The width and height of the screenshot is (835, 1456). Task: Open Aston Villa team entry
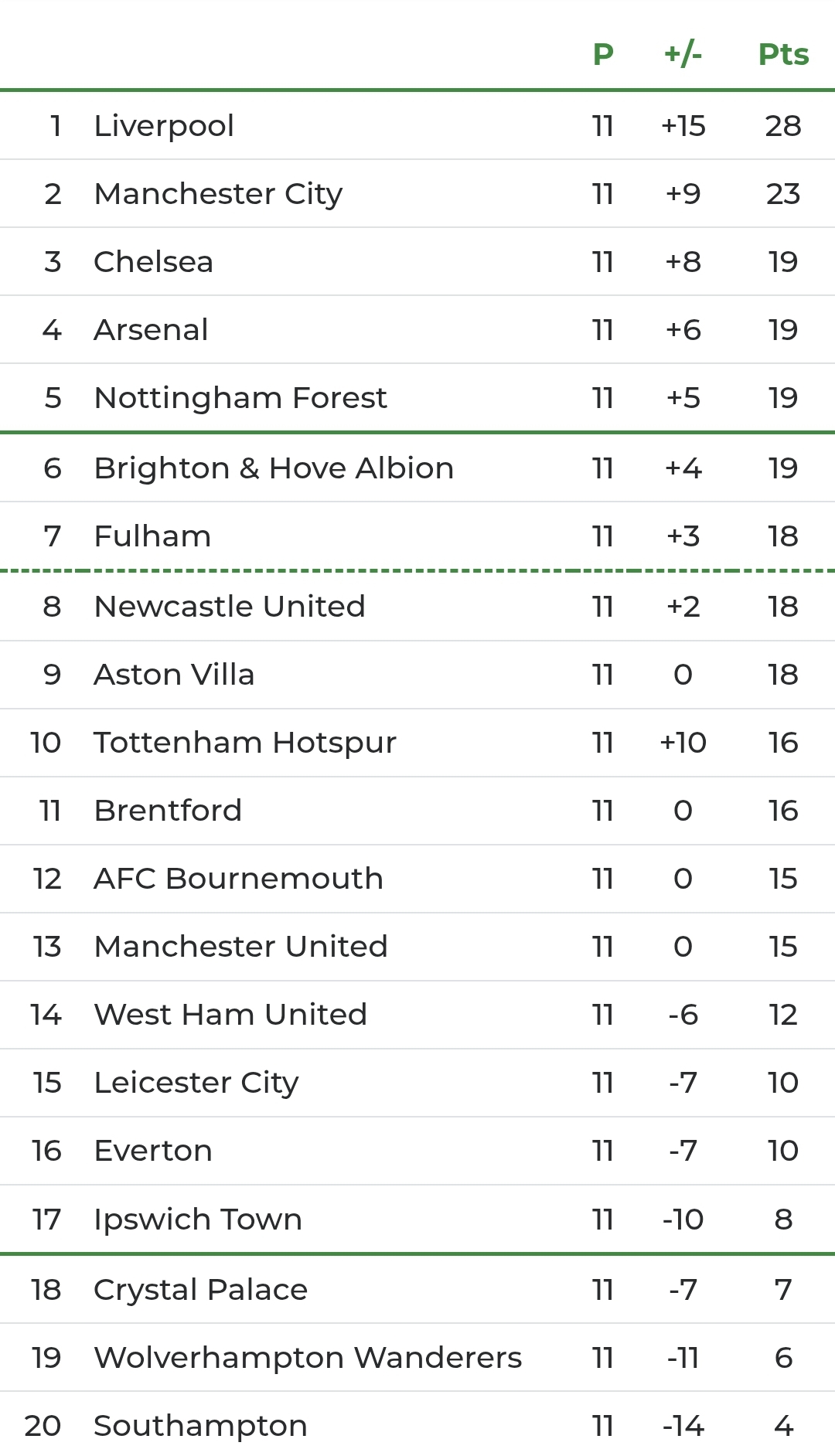coord(417,675)
